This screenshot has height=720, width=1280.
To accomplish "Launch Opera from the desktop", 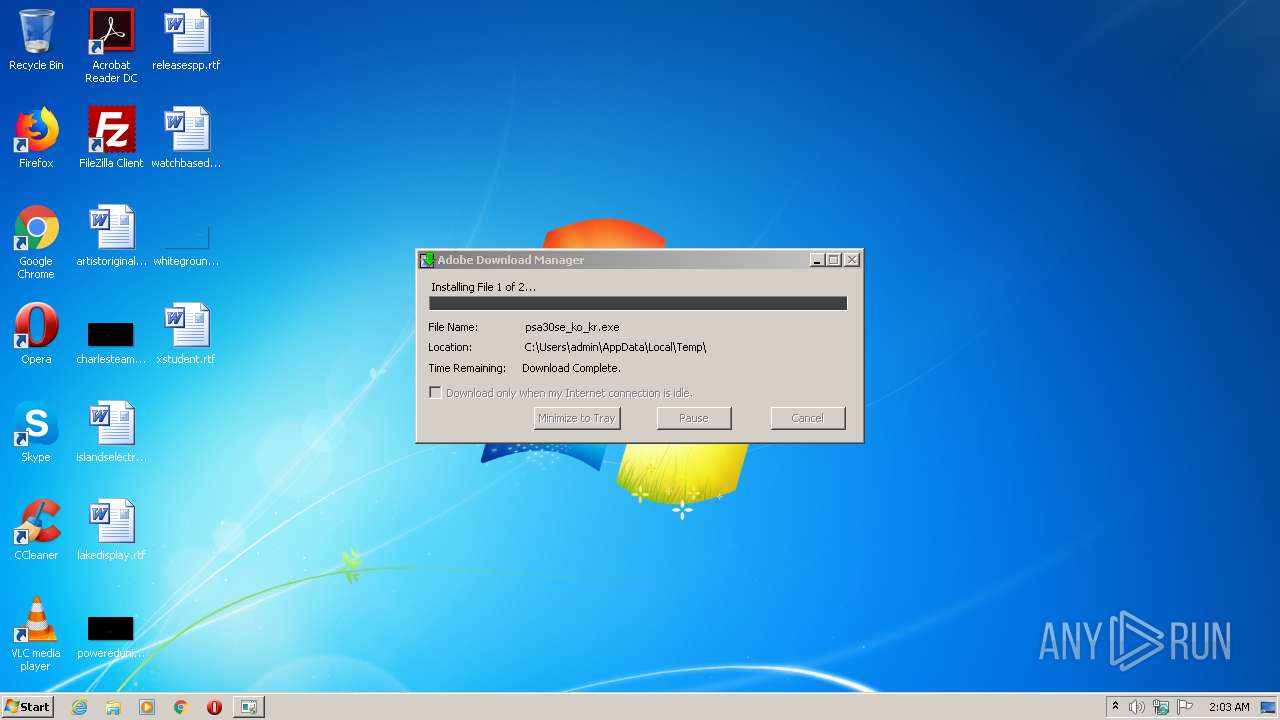I will (x=36, y=334).
